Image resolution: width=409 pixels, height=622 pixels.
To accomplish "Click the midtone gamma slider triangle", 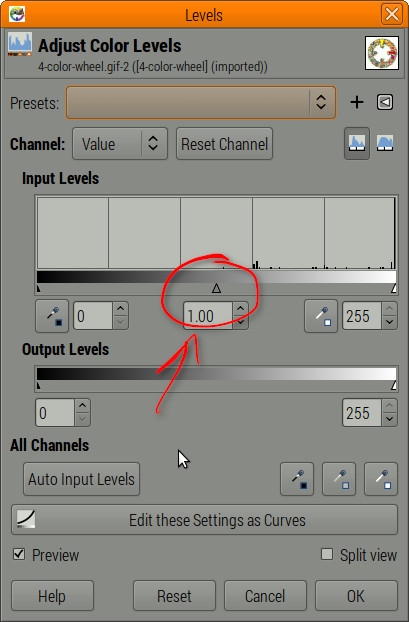I will [x=216, y=288].
